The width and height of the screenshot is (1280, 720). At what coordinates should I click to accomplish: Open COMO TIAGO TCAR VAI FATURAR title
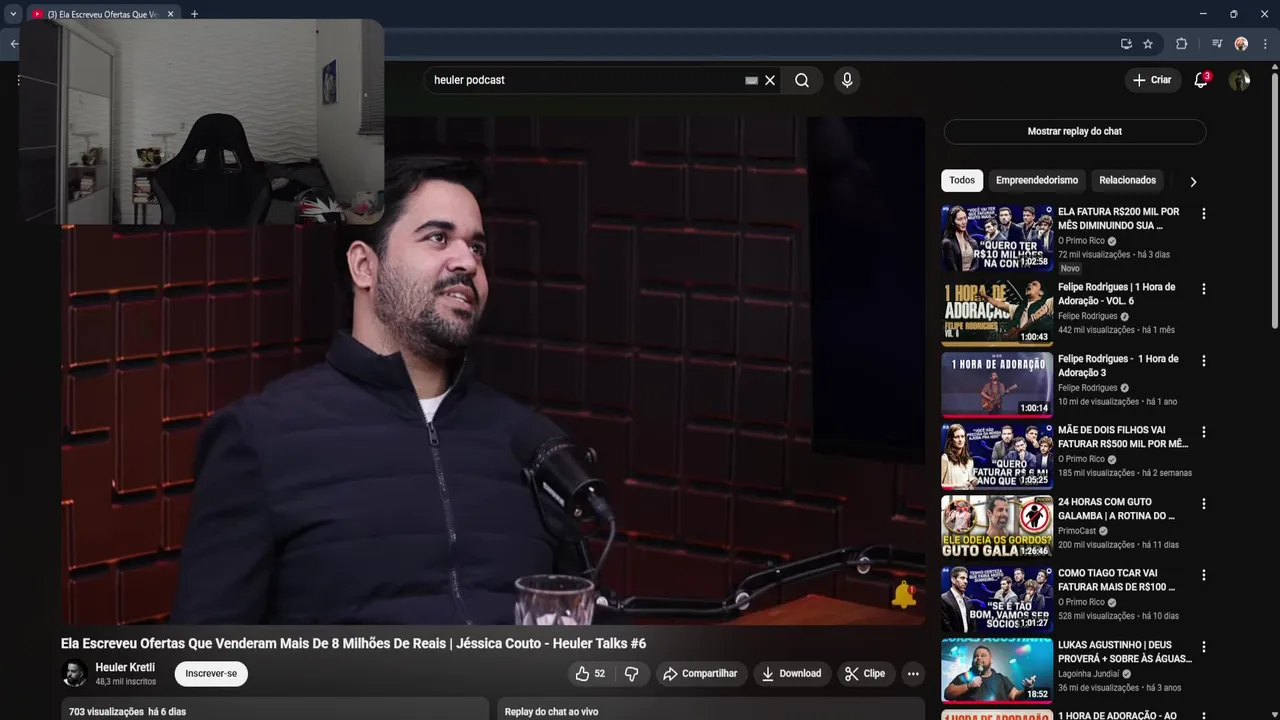(1117, 580)
